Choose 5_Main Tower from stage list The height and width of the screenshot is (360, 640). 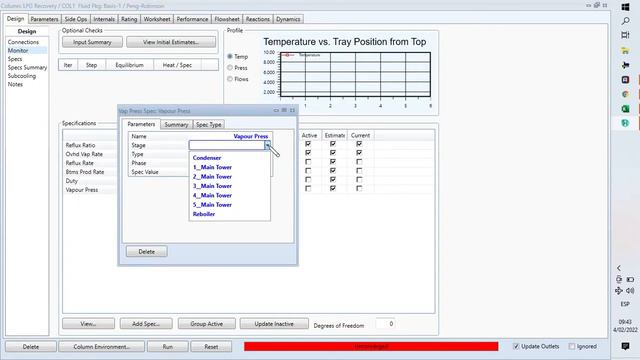click(212, 204)
